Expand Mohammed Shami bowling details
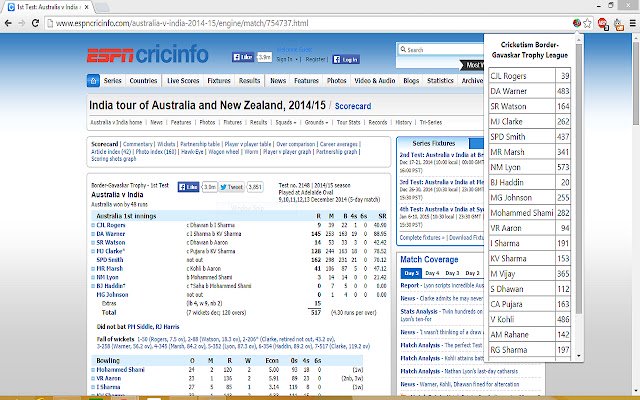 point(93,370)
